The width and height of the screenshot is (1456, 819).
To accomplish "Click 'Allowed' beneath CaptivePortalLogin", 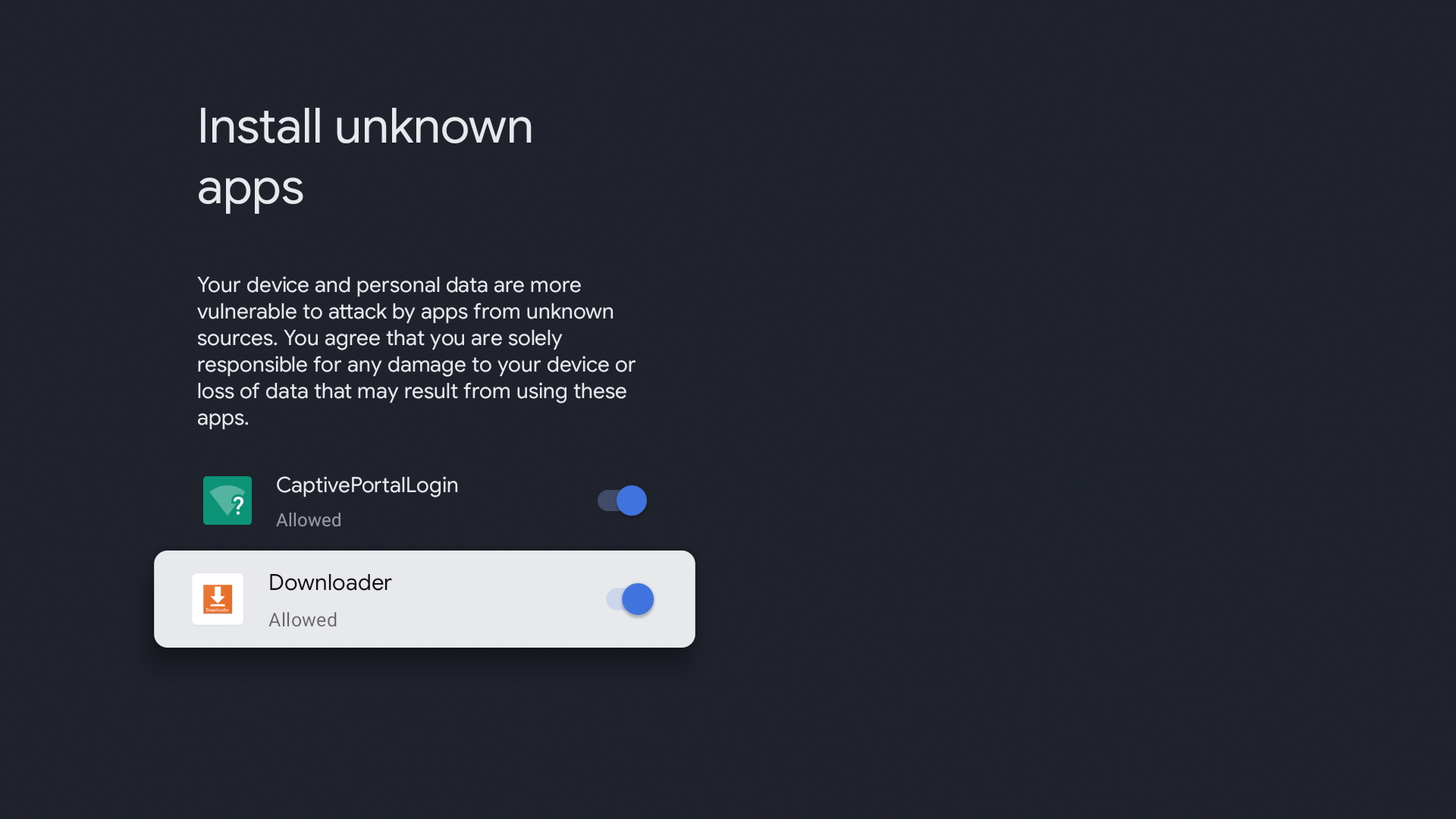I will click(x=308, y=520).
